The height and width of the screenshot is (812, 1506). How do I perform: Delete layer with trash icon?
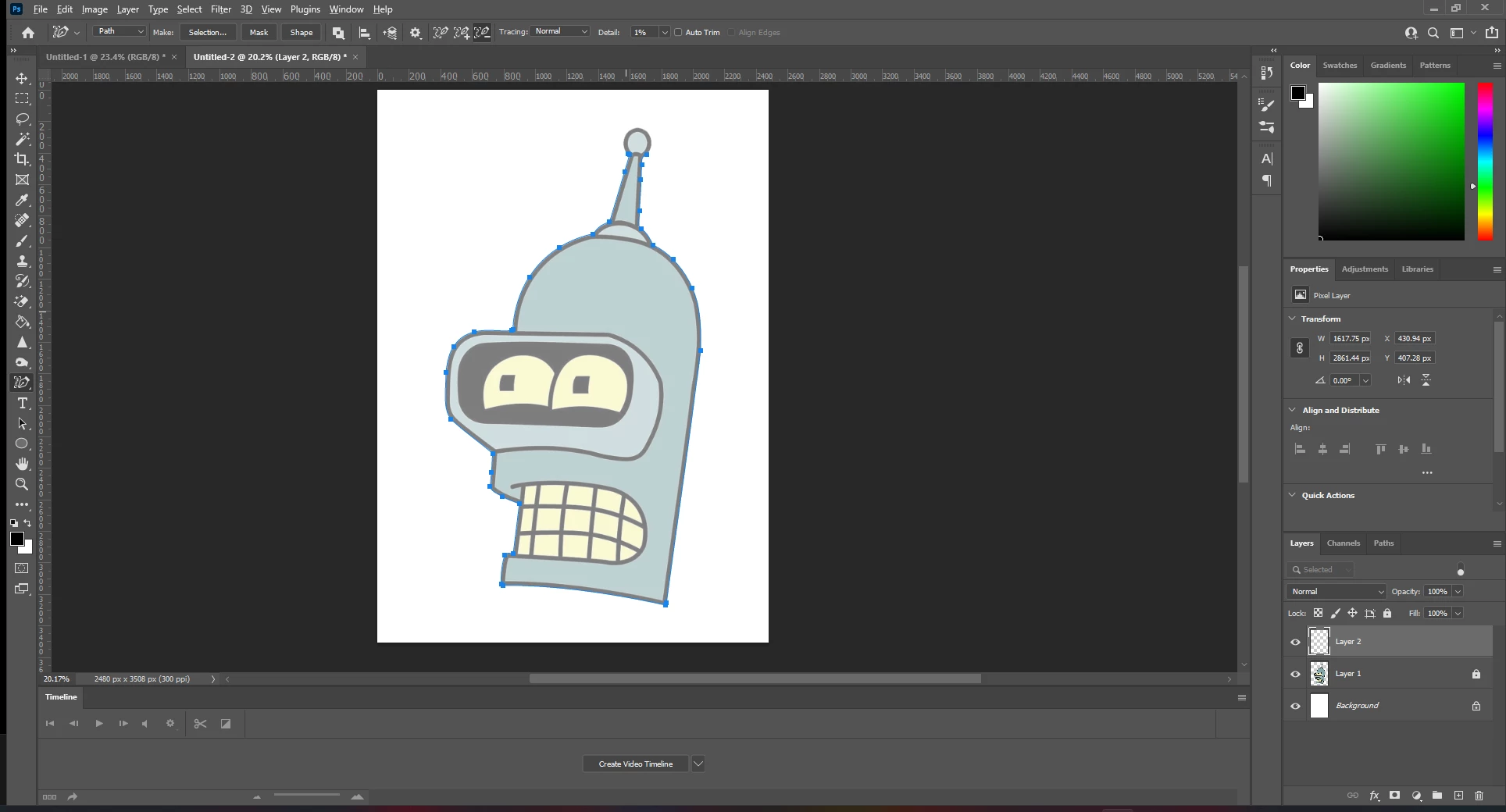tap(1479, 796)
